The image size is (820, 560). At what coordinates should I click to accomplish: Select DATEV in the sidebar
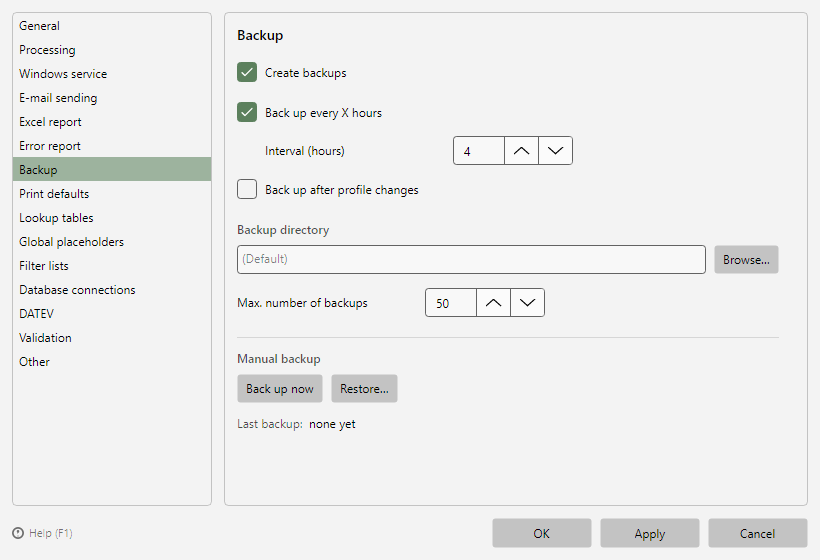point(112,314)
